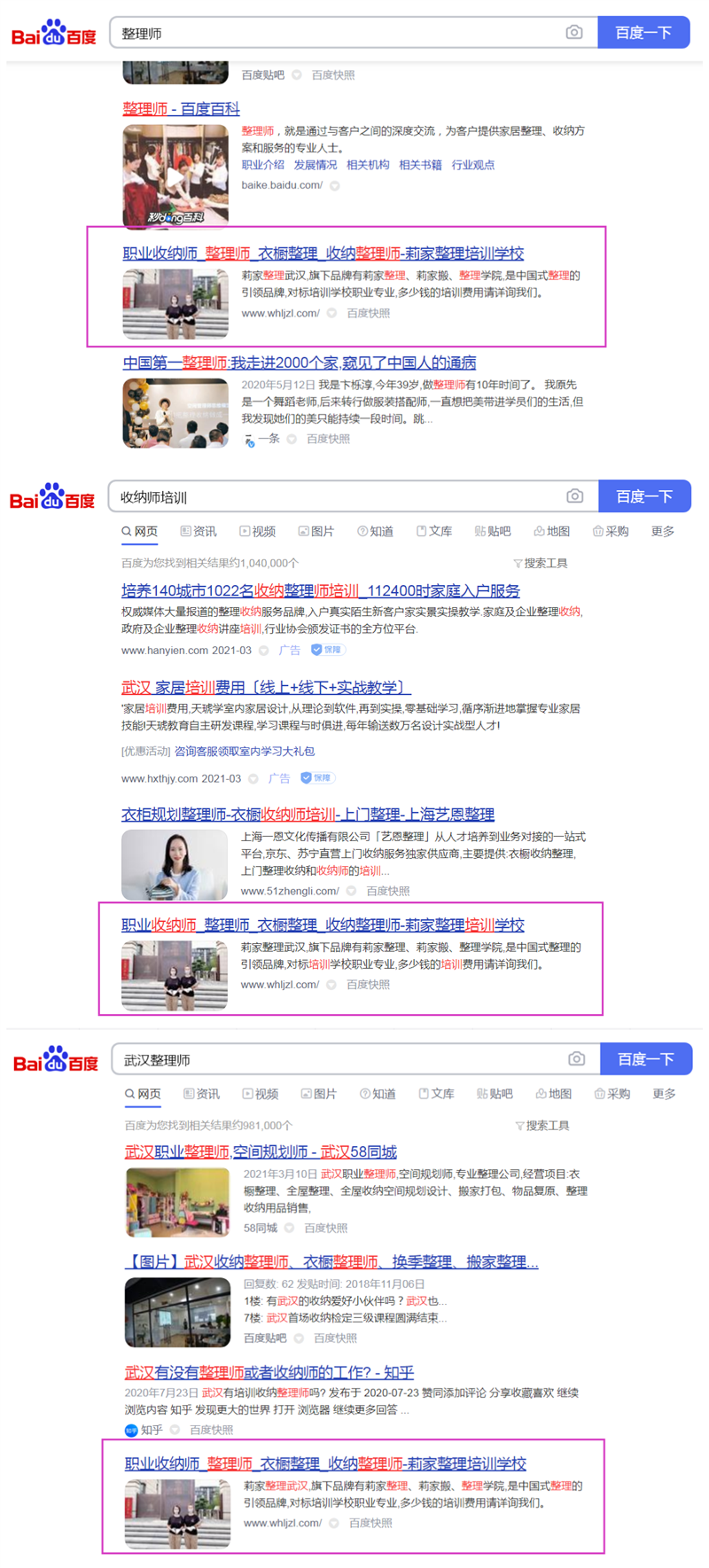Select 网页 tab on 武汉整理师 page
This screenshot has height=1568, width=709.
143,1094
